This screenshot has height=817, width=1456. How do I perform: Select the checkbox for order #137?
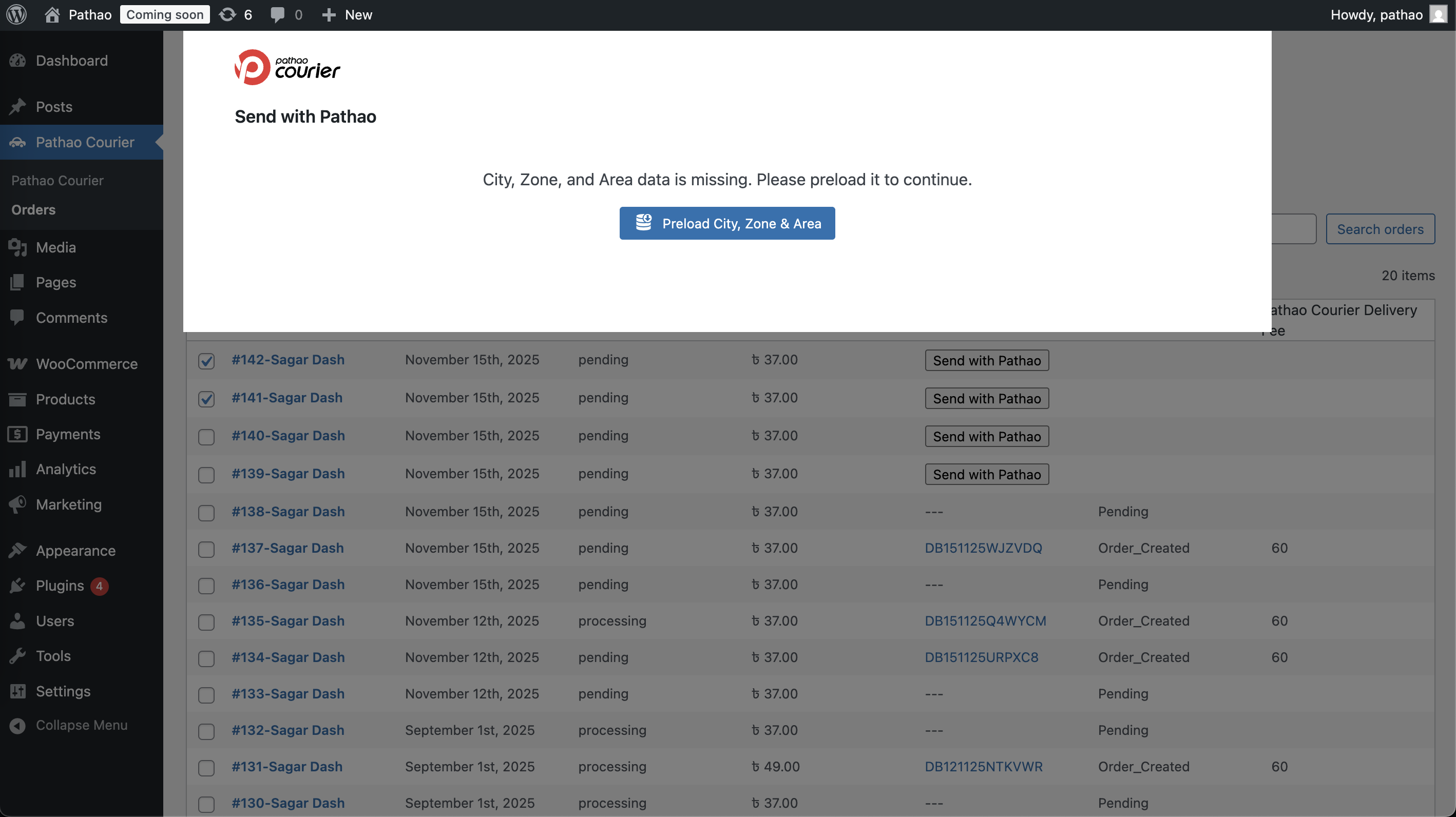click(206, 549)
